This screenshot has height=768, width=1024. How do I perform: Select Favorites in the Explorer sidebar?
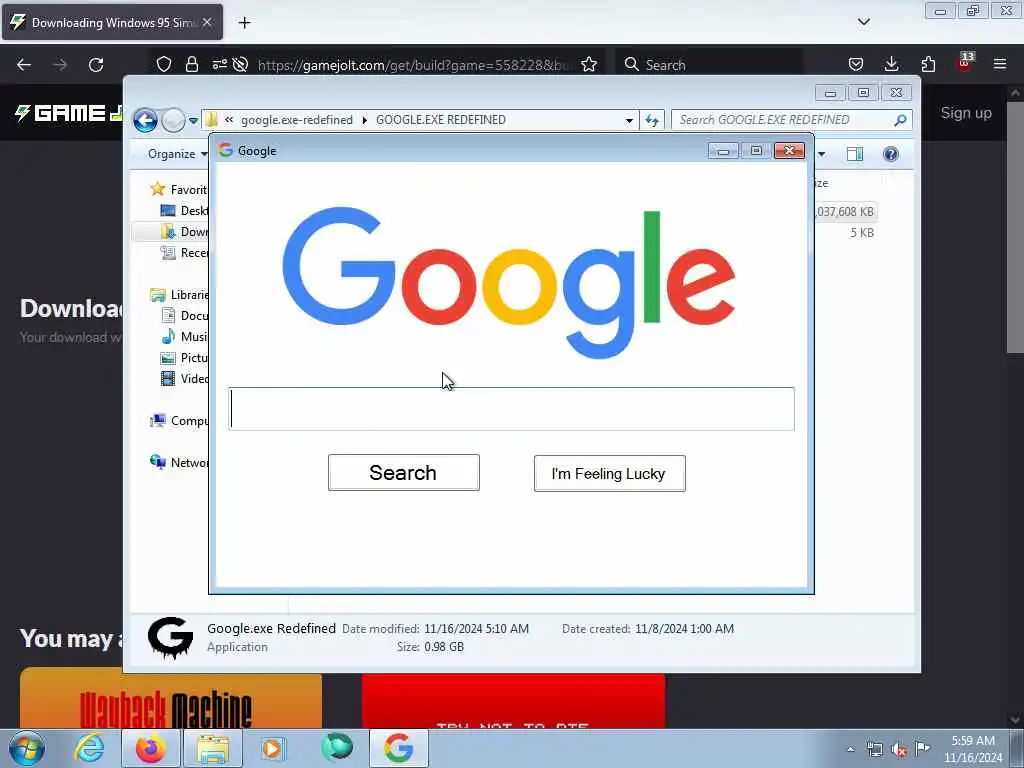(x=178, y=189)
